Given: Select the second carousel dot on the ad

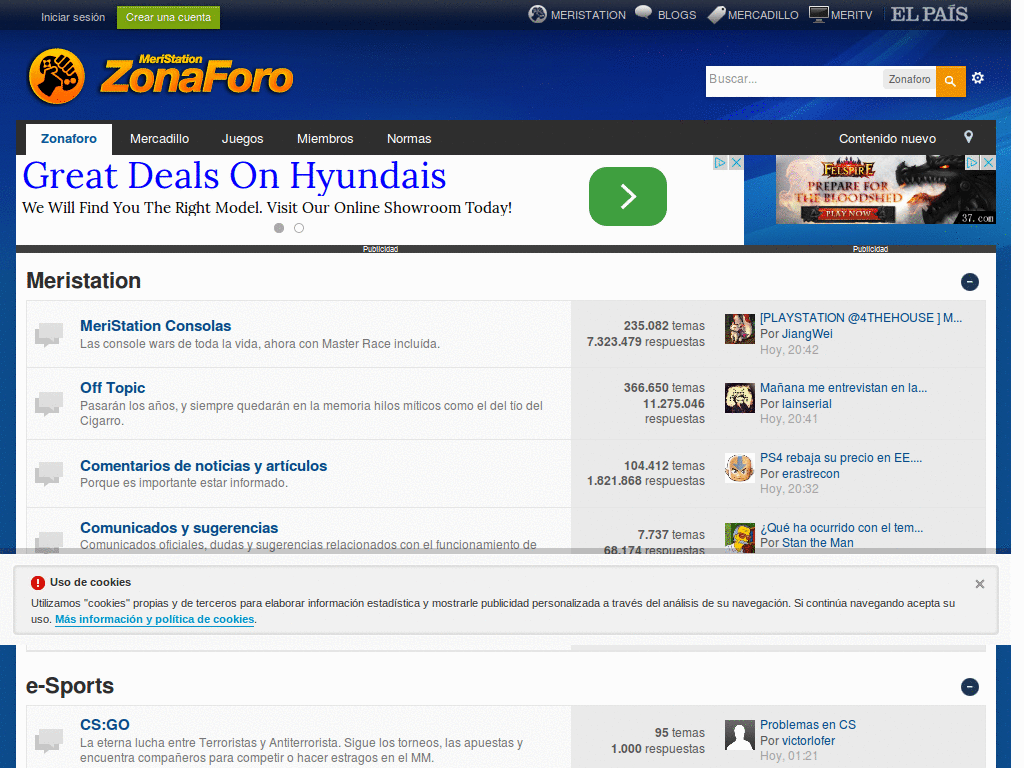Looking at the screenshot, I should coord(298,228).
